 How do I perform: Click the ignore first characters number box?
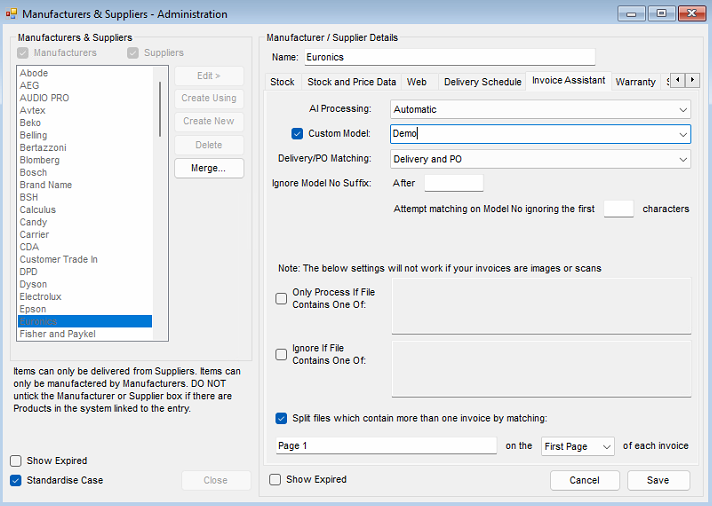pyautogui.click(x=618, y=209)
